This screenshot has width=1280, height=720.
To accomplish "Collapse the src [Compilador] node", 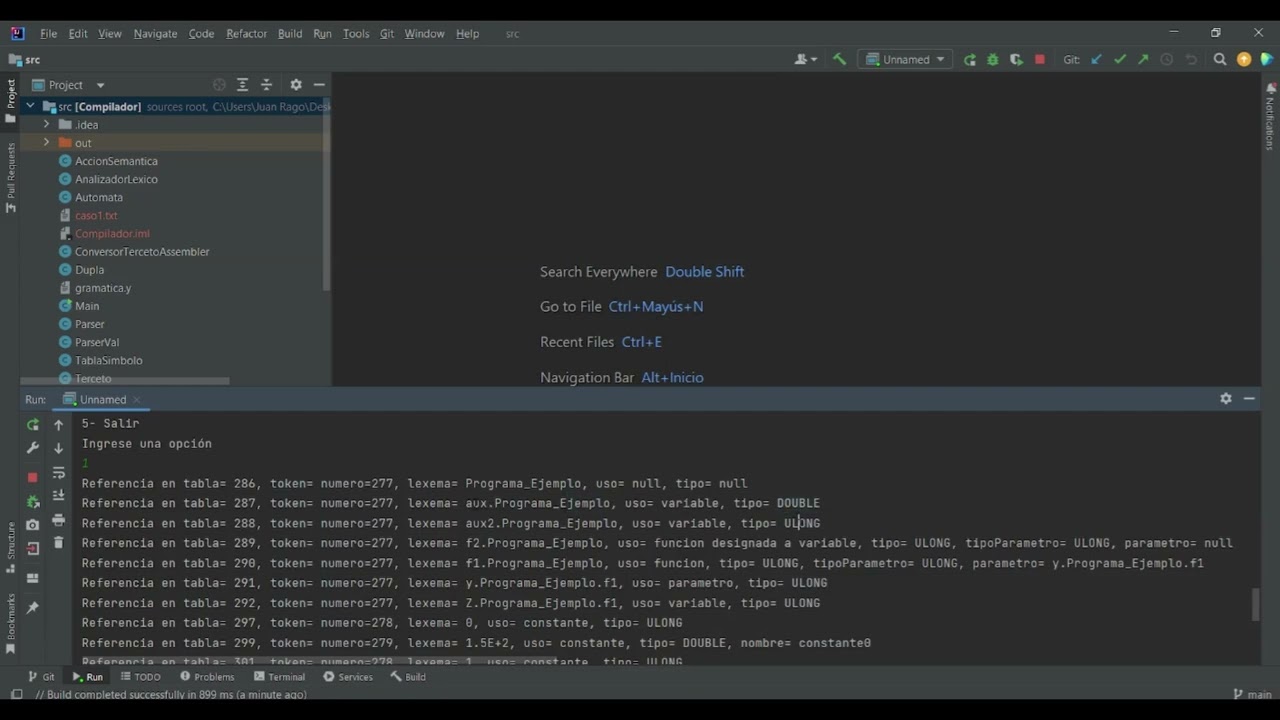I will point(29,106).
